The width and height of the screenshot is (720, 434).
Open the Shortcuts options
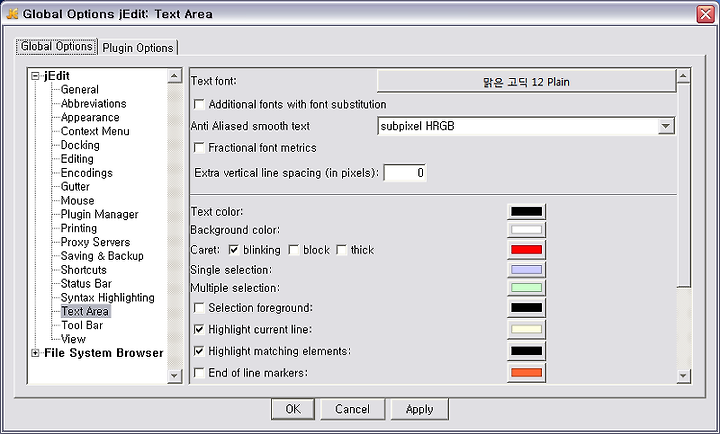click(x=84, y=270)
